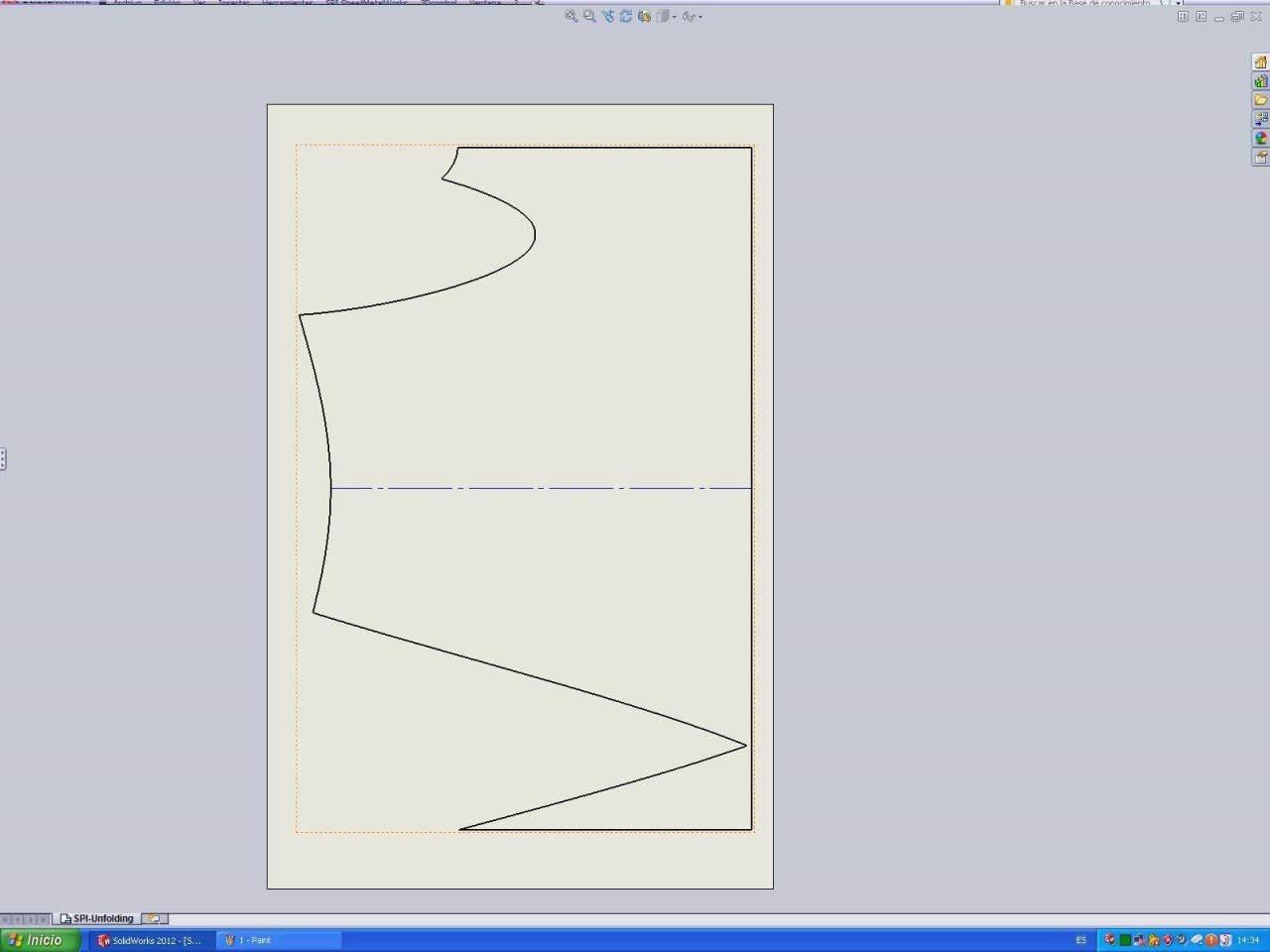1270x952 pixels.
Task: Click the Hide/Show Items glasses icon
Action: [x=689, y=17]
